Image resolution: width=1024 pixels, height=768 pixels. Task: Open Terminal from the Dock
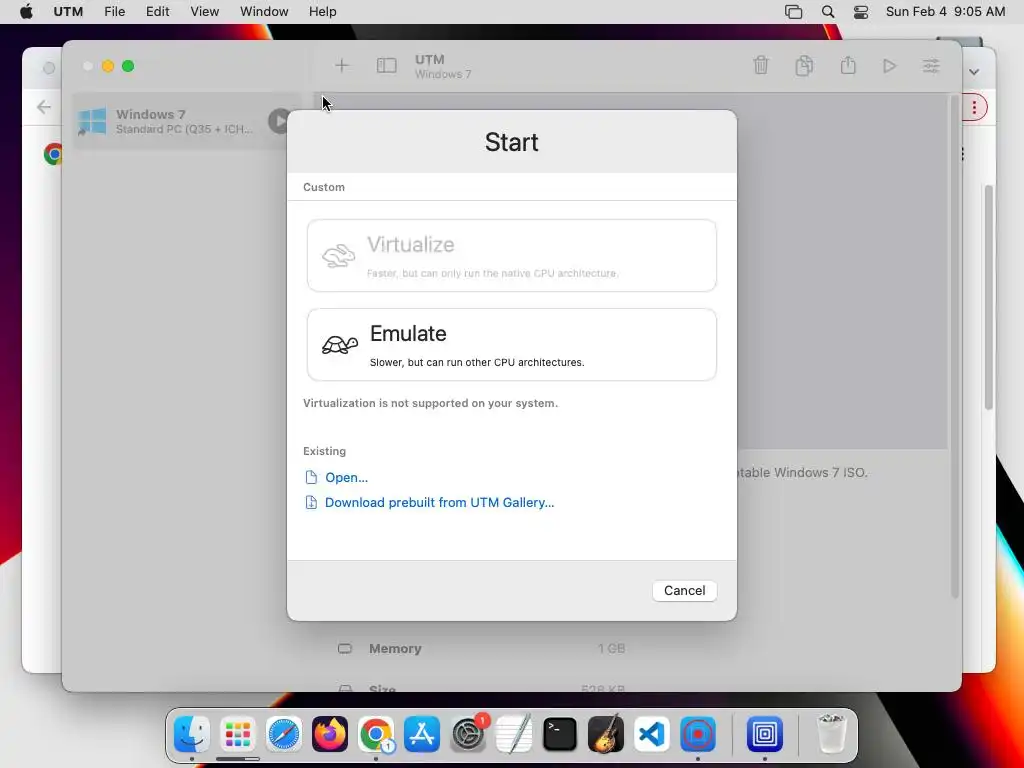tap(560, 734)
